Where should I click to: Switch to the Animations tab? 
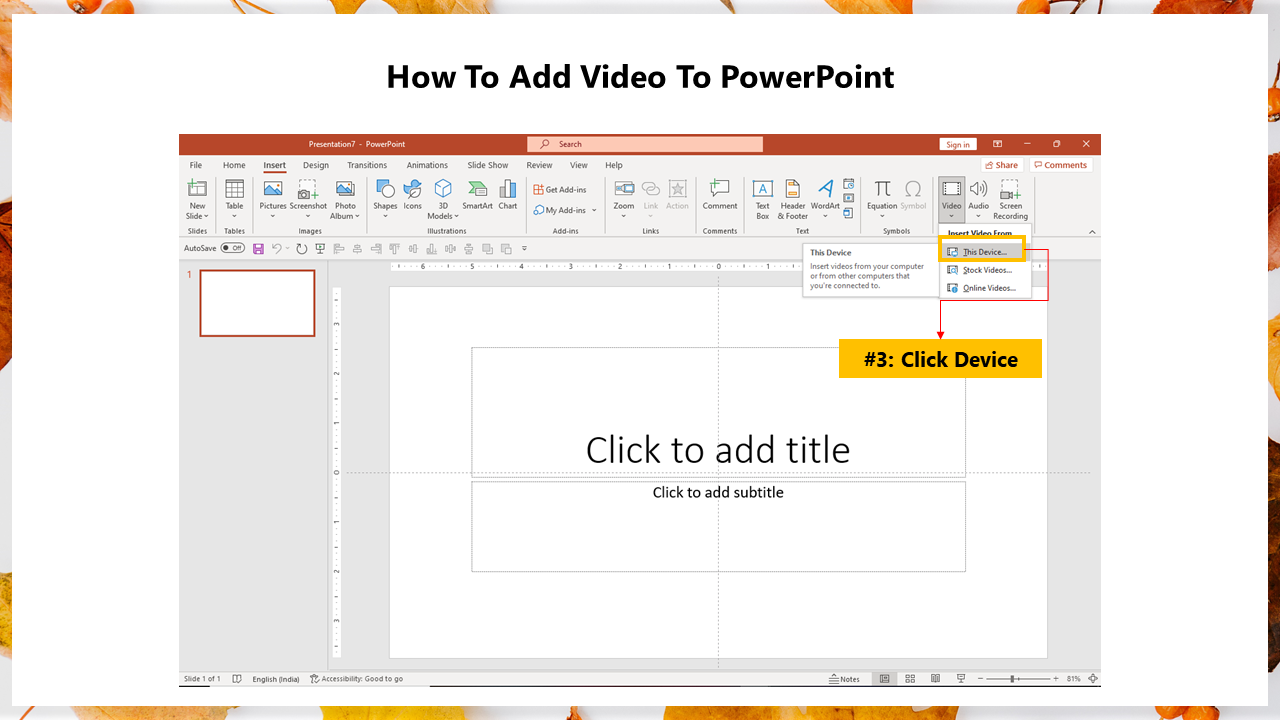[x=427, y=165]
